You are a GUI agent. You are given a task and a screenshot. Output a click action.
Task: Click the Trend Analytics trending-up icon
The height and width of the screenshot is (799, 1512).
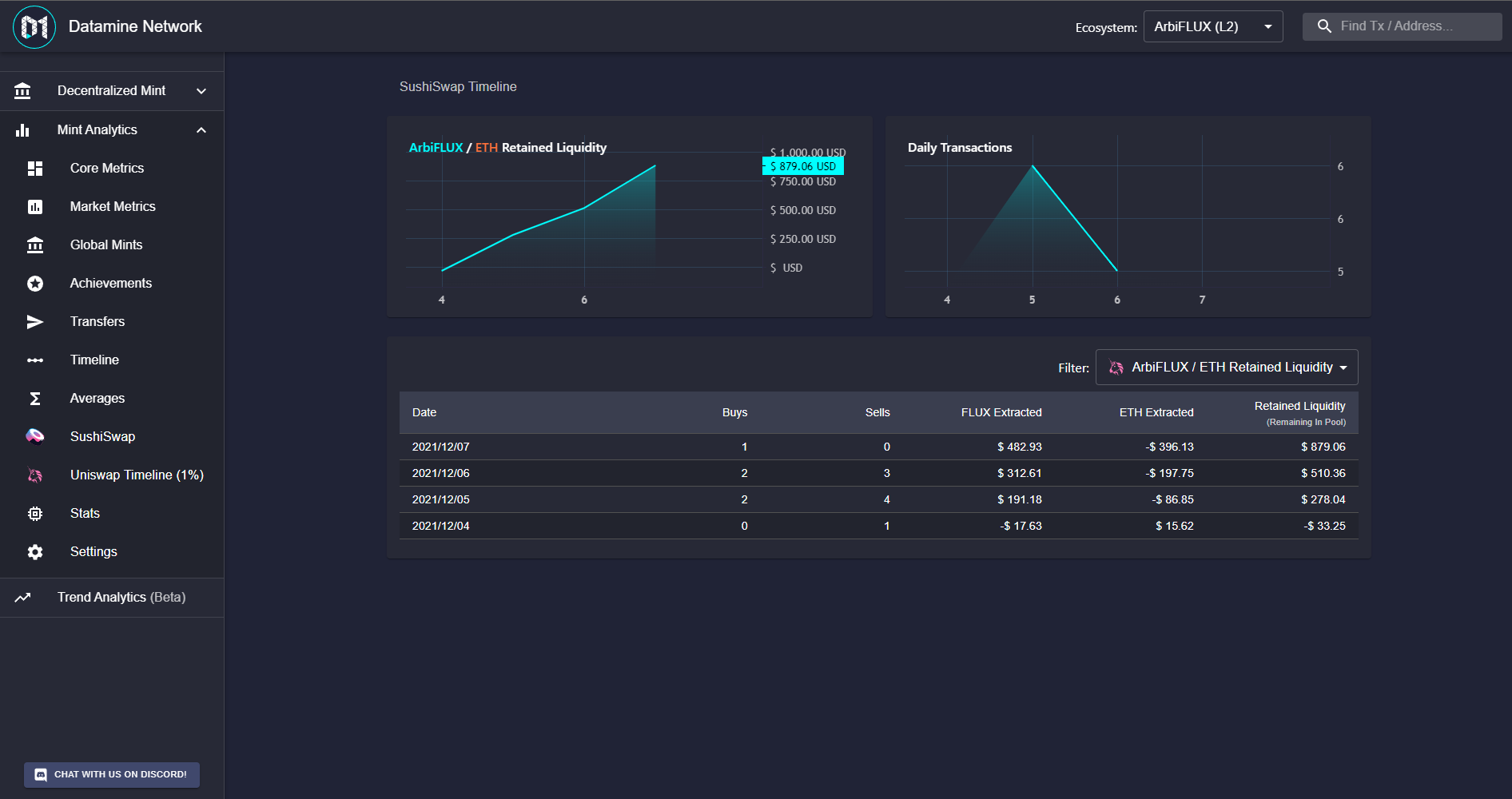pos(22,598)
